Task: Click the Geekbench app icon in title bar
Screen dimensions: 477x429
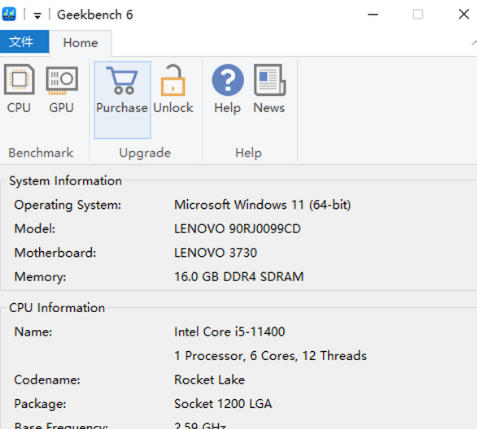Action: tap(9, 14)
